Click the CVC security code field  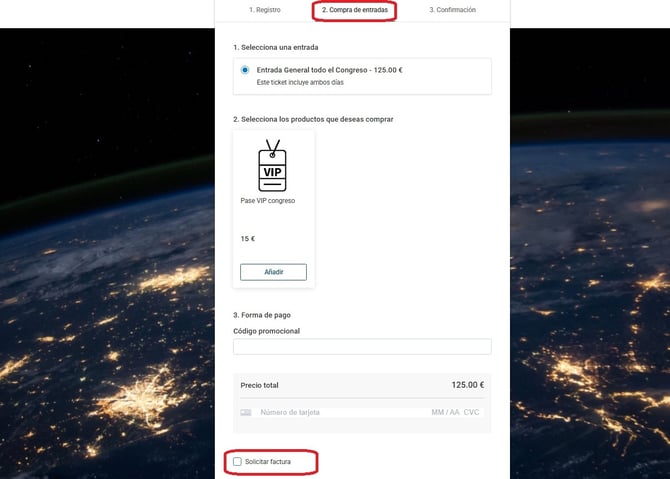click(x=471, y=412)
